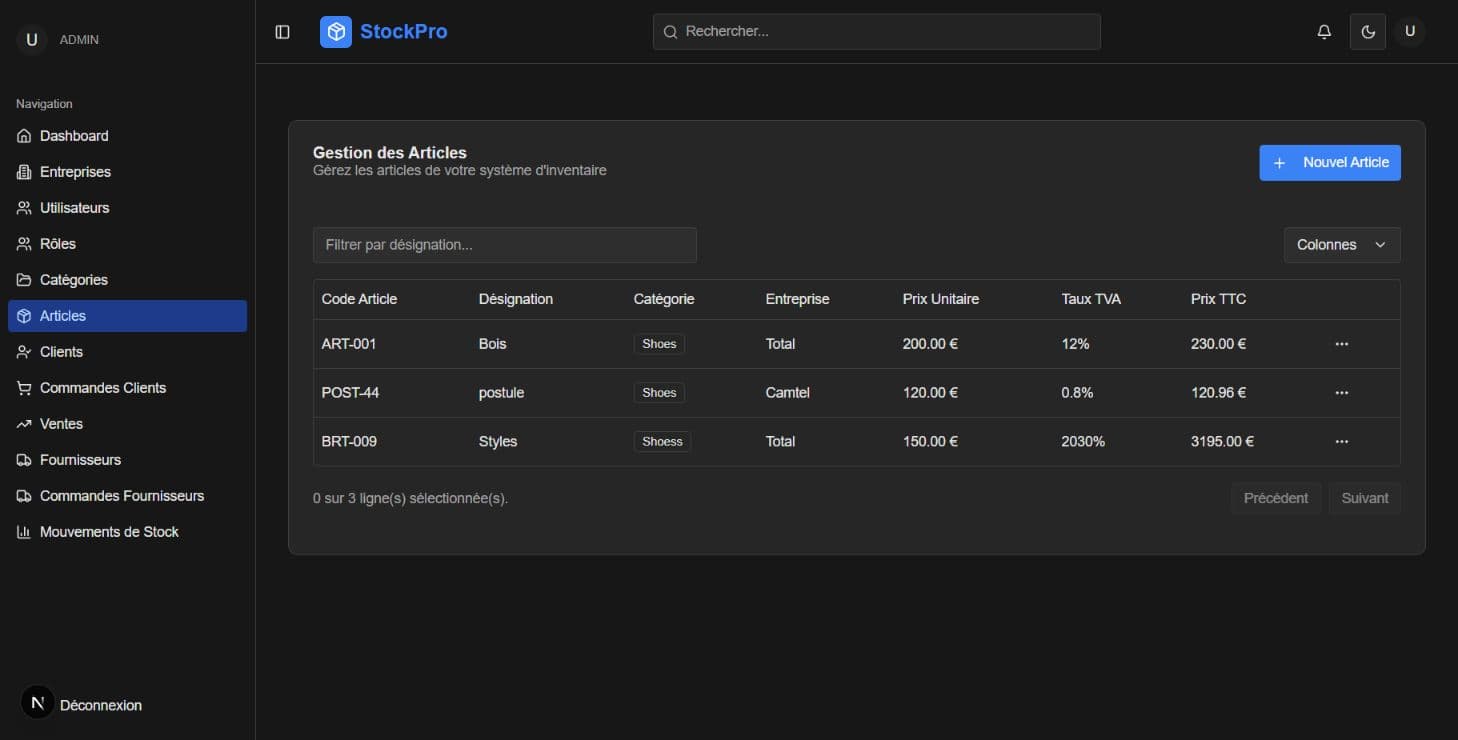Open the user avatar menu in header

click(1410, 32)
